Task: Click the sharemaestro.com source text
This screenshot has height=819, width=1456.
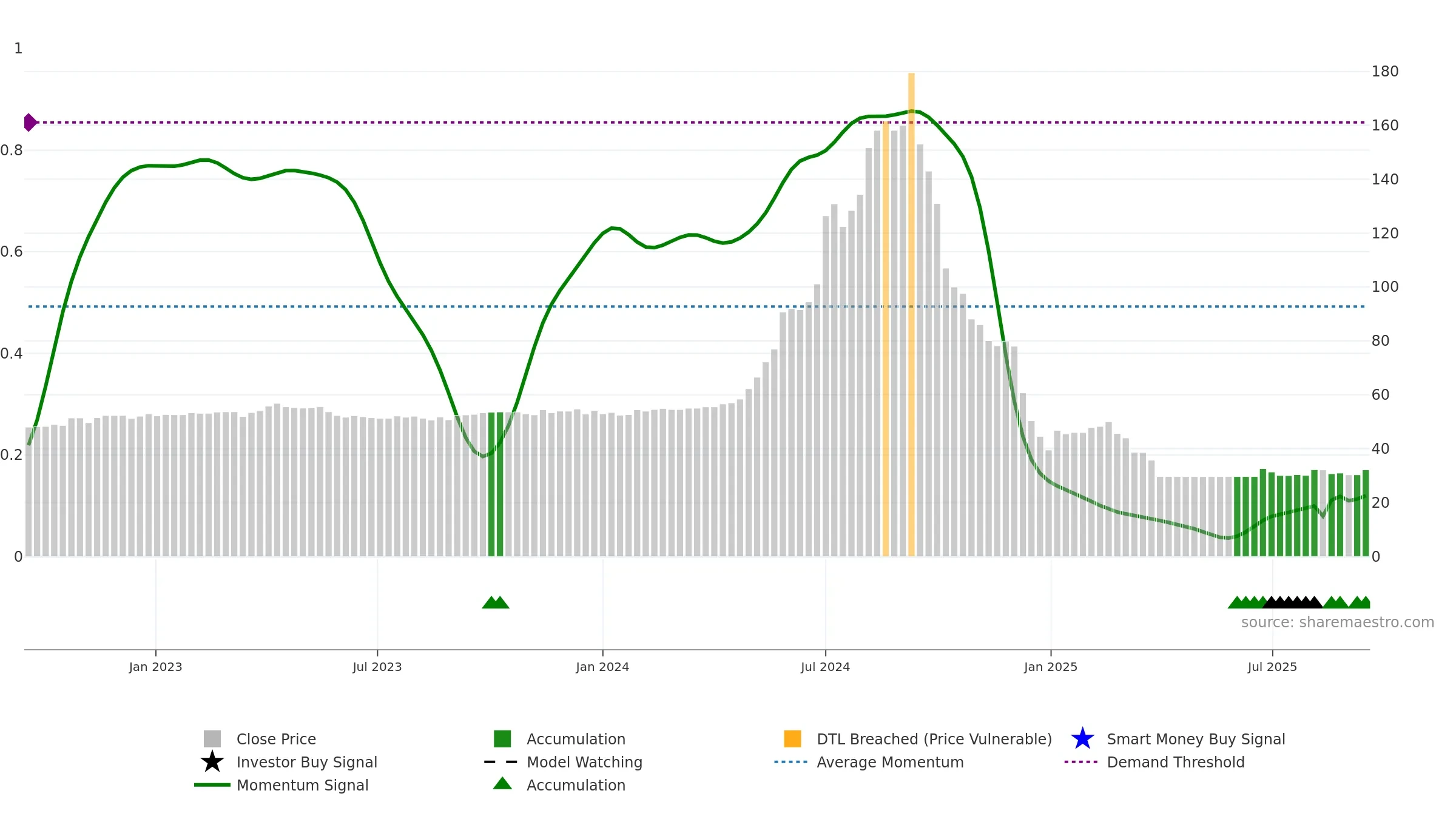Action: click(x=1337, y=622)
